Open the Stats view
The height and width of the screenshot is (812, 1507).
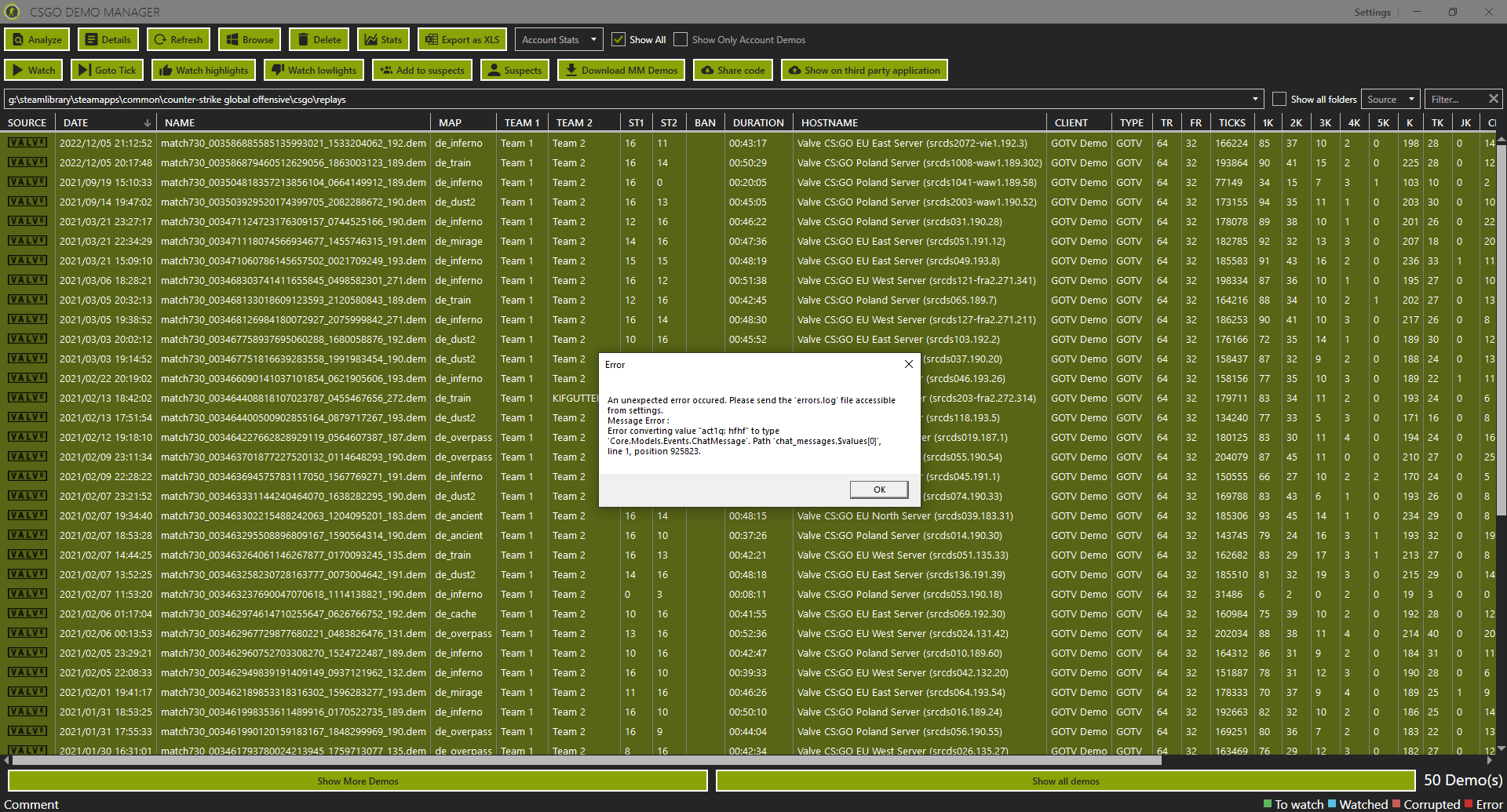(x=383, y=39)
